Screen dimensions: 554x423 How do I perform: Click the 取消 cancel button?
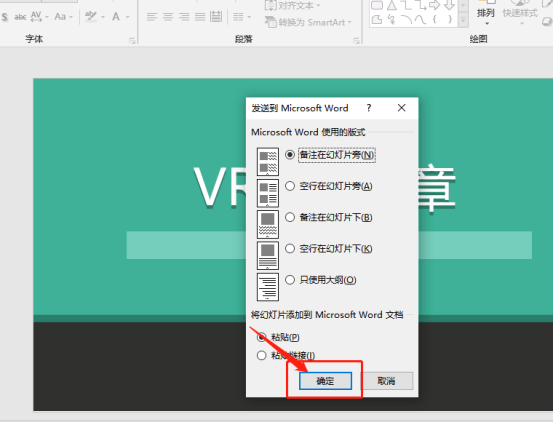tap(387, 381)
